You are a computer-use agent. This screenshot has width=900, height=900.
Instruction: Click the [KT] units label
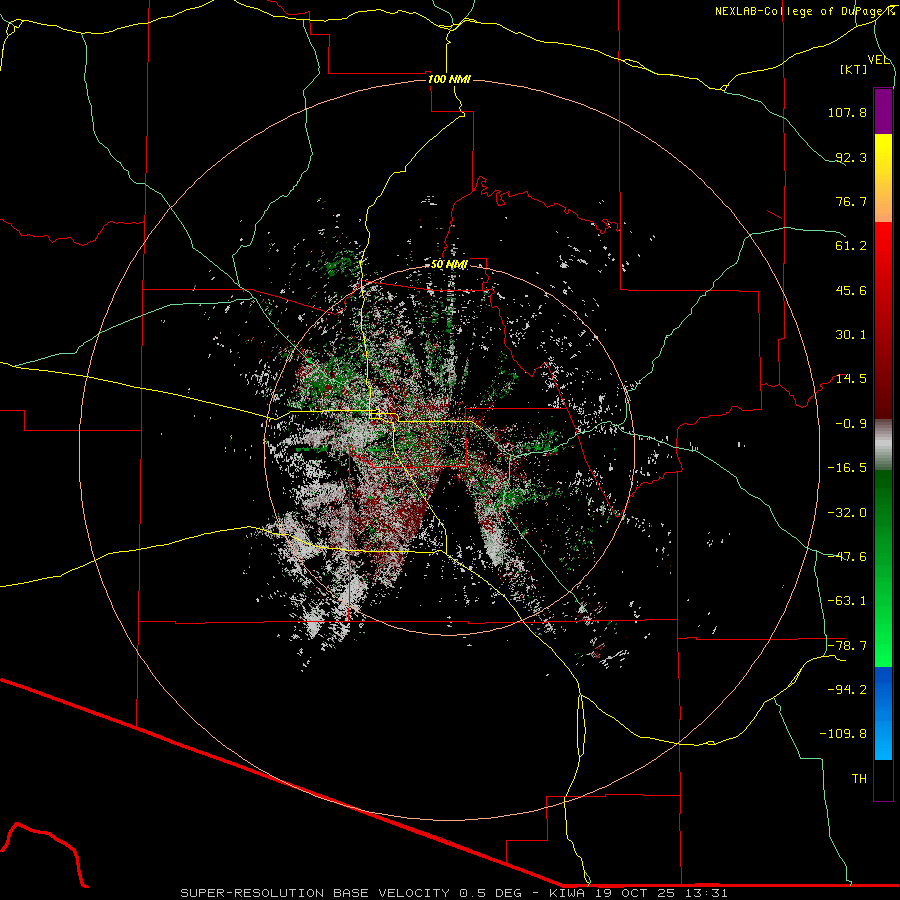pos(854,69)
